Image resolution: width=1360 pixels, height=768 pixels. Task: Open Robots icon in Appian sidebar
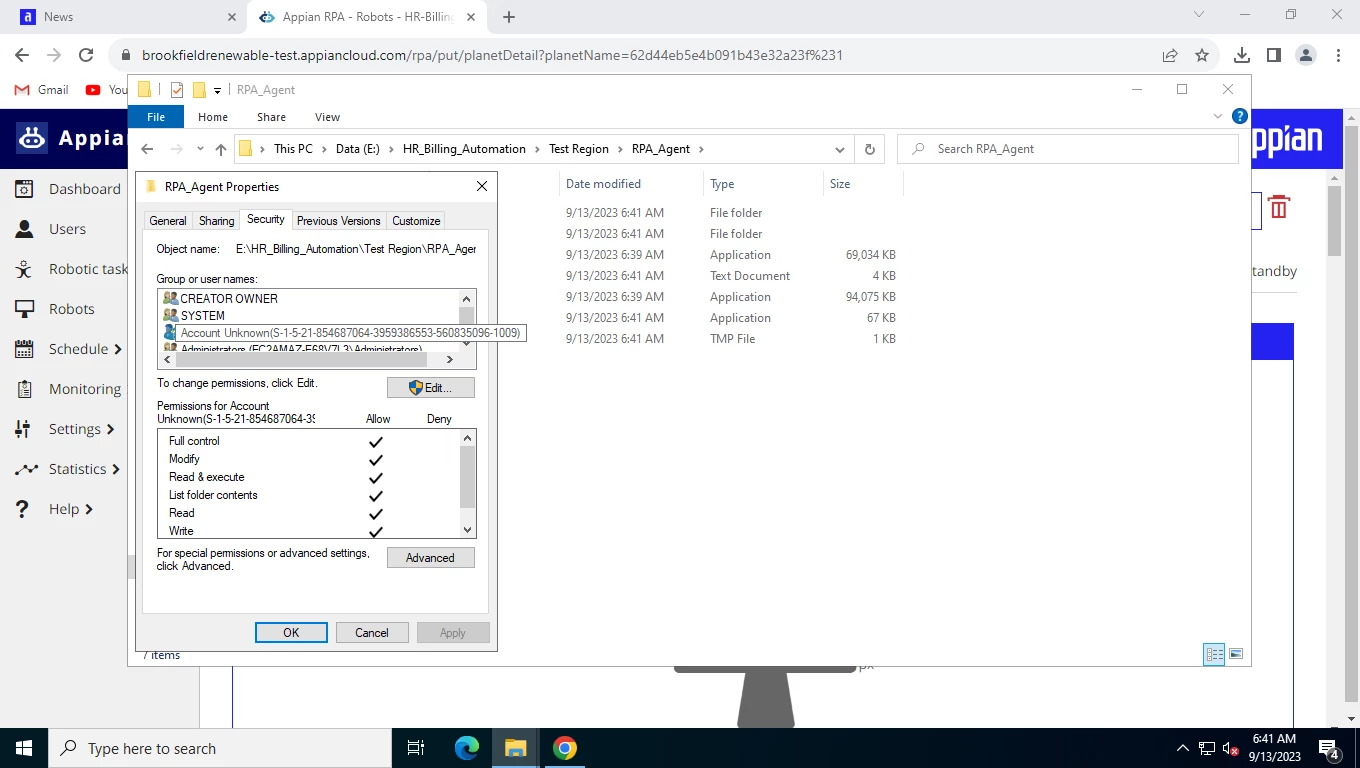25,309
